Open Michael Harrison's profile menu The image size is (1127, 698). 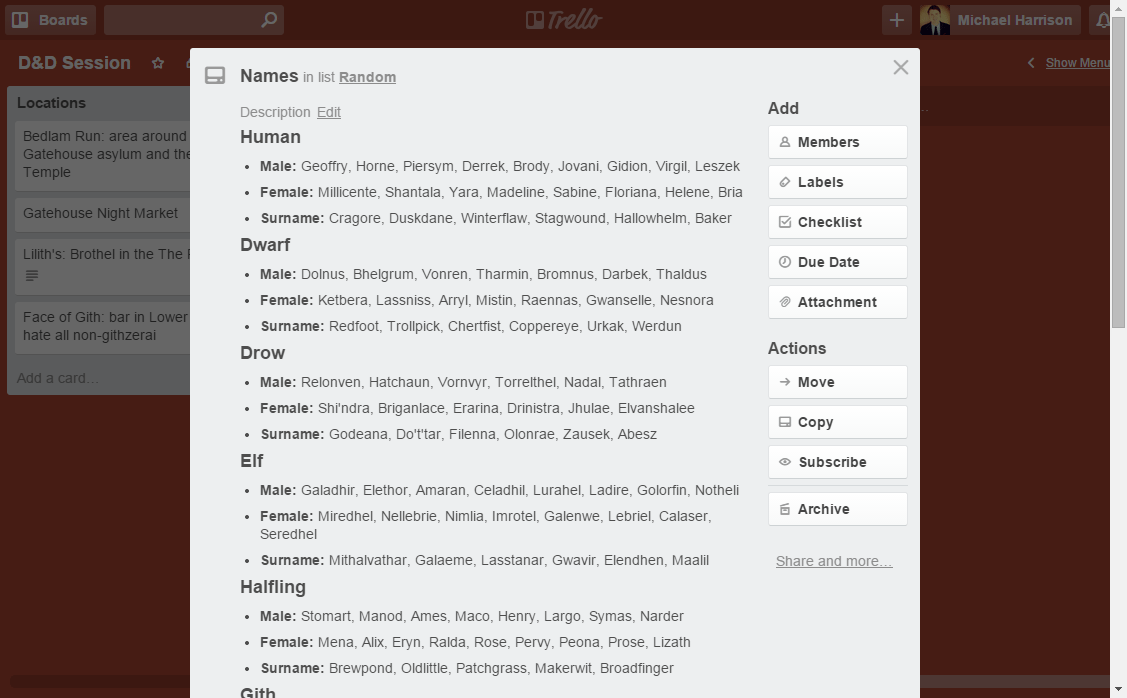coord(999,19)
